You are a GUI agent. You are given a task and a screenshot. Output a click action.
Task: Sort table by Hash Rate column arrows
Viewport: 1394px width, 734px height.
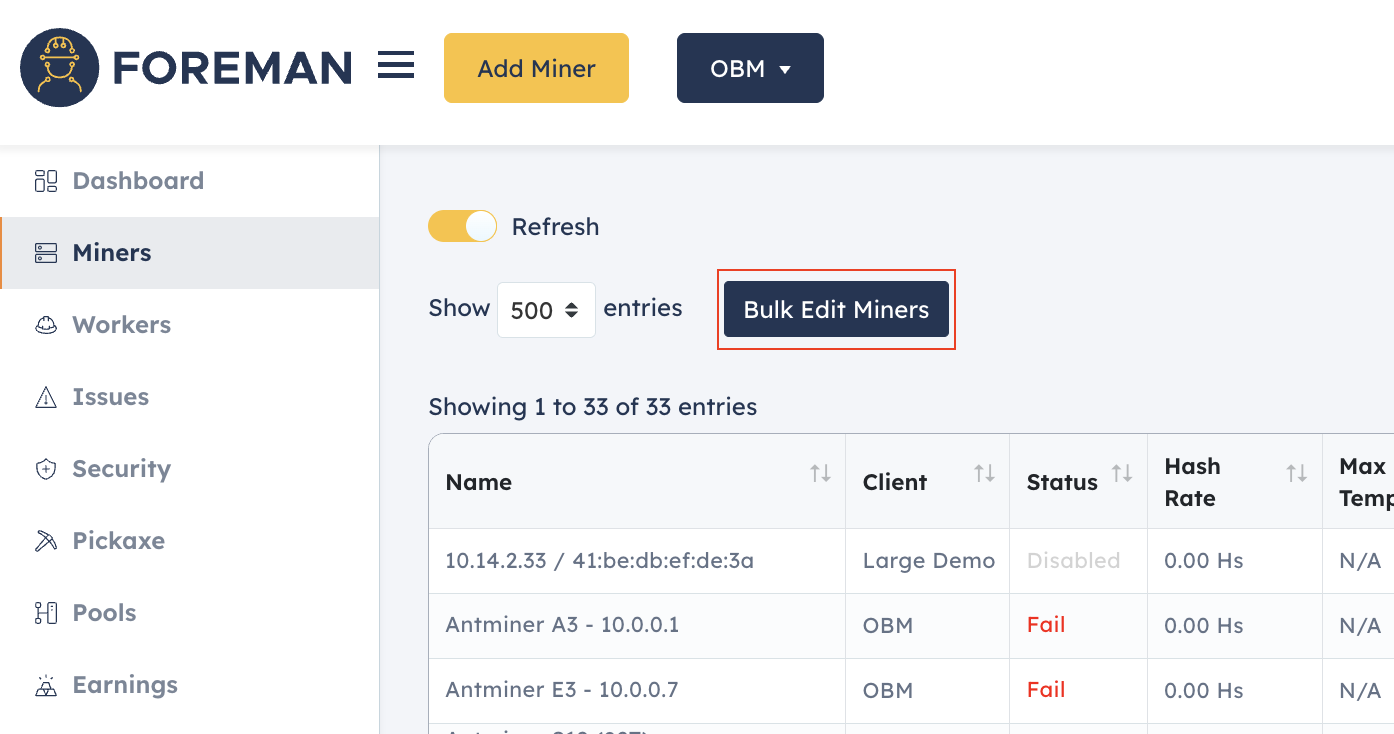pos(1297,474)
